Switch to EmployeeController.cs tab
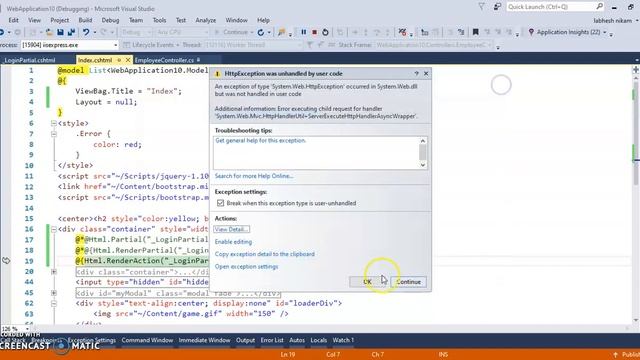The width and height of the screenshot is (640, 360). [x=164, y=60]
